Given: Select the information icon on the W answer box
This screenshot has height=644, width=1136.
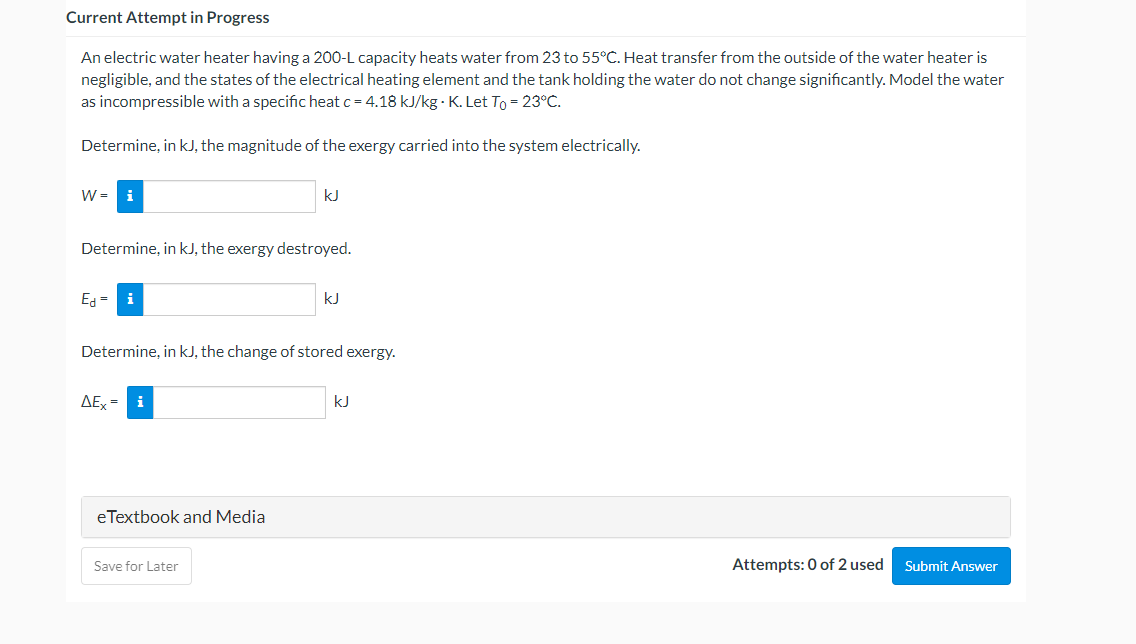Looking at the screenshot, I should [x=129, y=196].
